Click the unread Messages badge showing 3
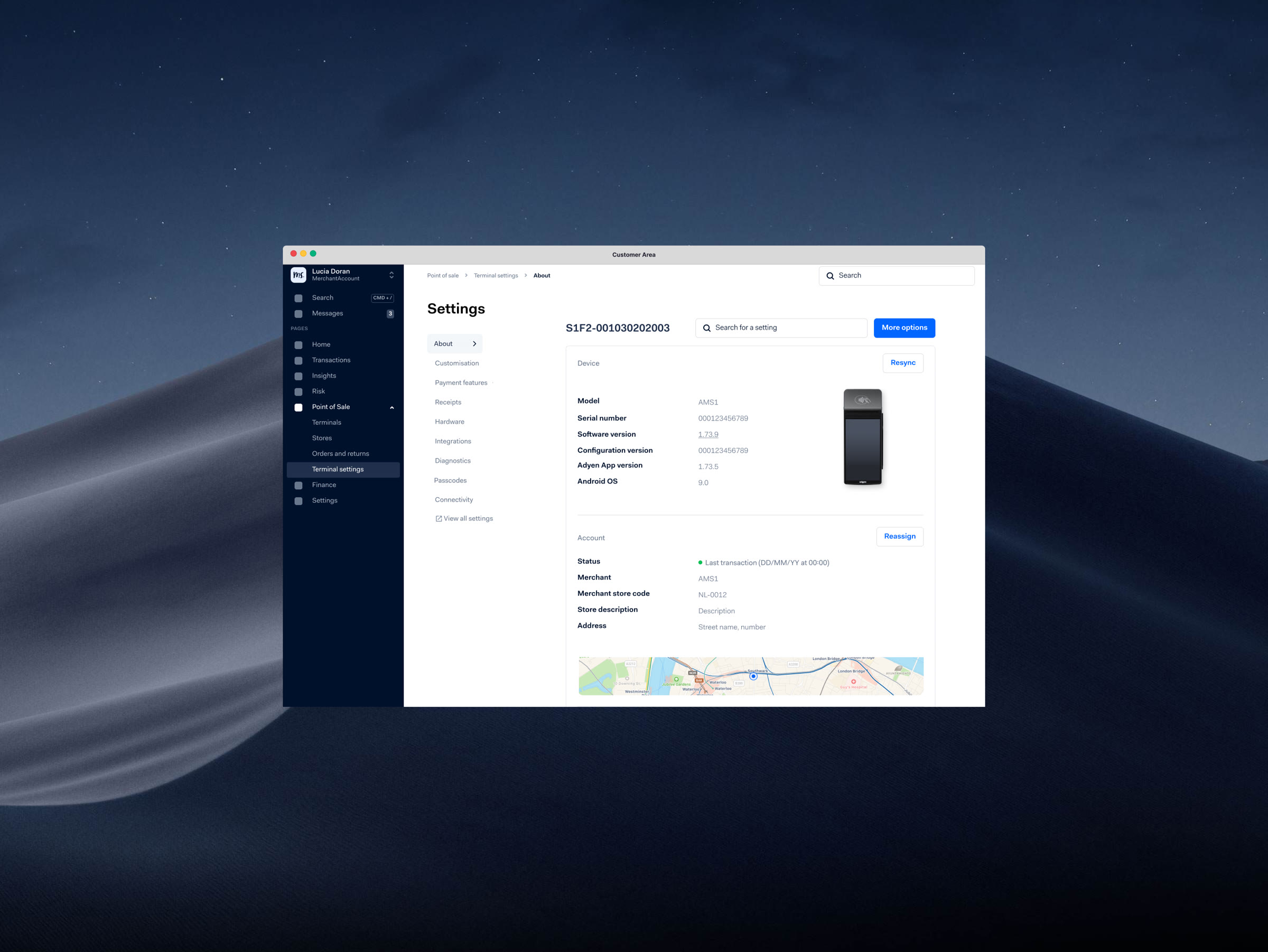Viewport: 1268px width, 952px height. [390, 313]
